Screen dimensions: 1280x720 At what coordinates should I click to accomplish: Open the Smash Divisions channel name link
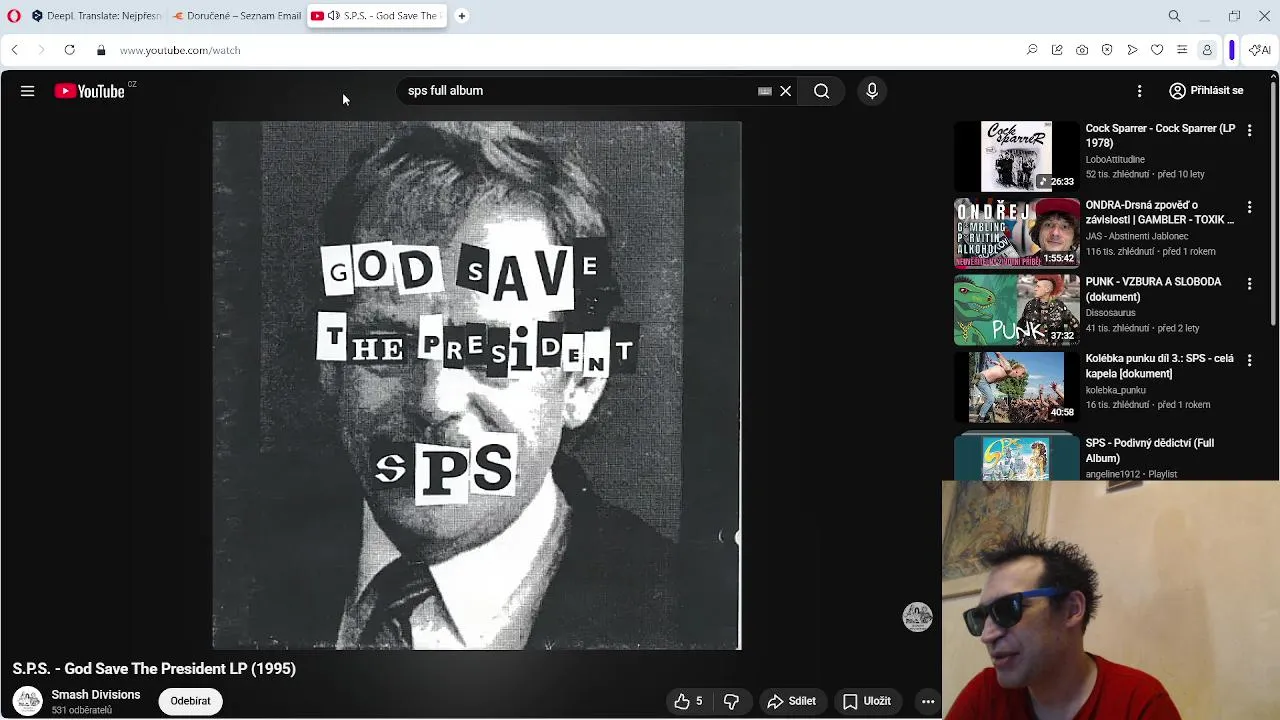(x=96, y=695)
